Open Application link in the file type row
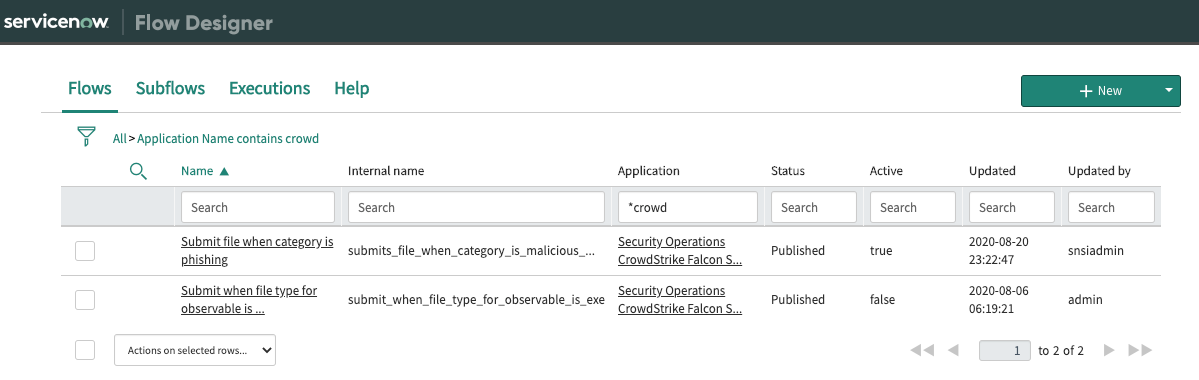This screenshot has width=1199, height=380. coord(680,300)
